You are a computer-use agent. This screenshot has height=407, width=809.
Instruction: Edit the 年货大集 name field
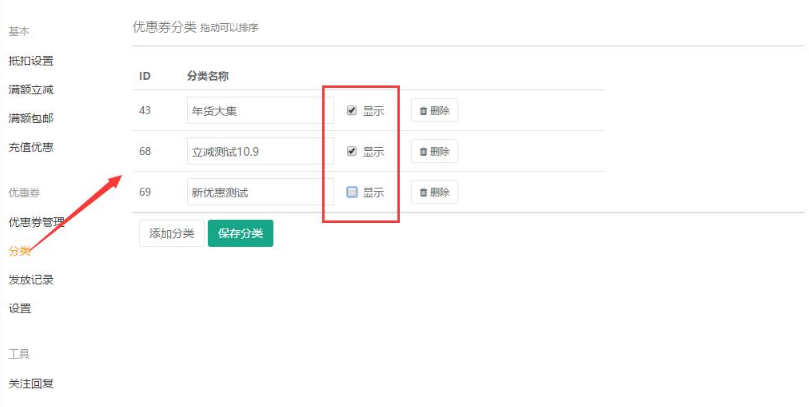pyautogui.click(x=260, y=110)
